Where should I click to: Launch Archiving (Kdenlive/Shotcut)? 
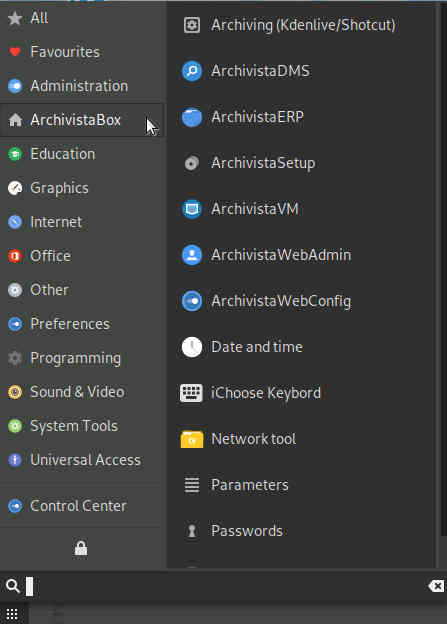coord(303,25)
